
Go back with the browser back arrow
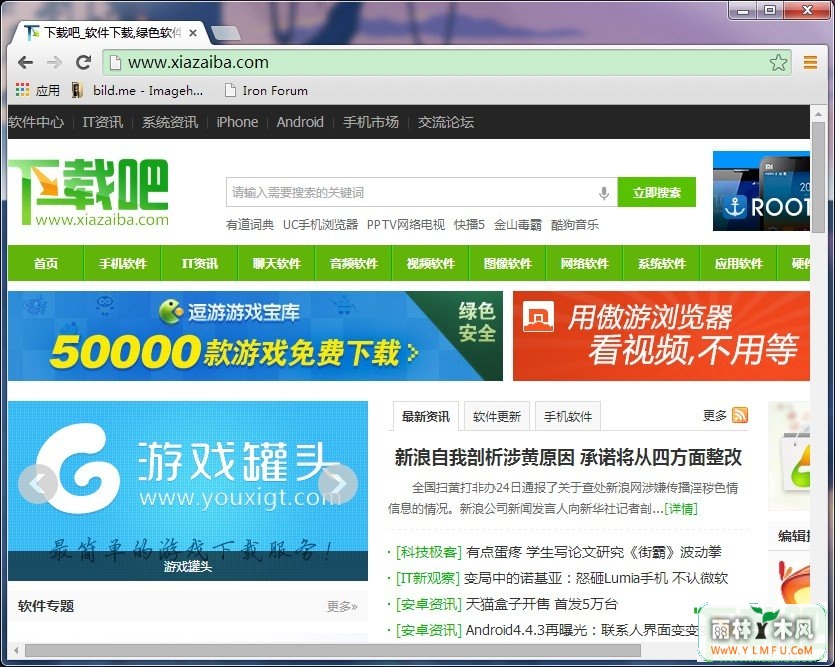(25, 63)
